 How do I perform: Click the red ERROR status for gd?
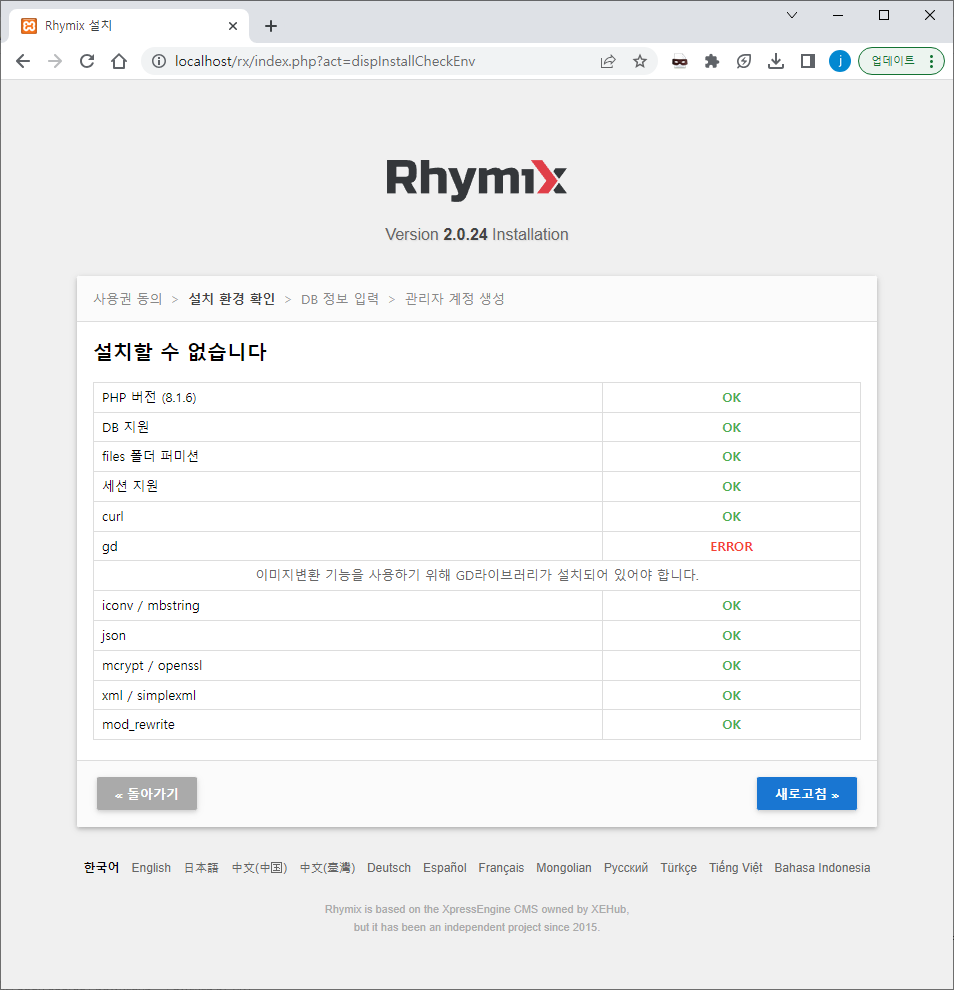pyautogui.click(x=731, y=547)
